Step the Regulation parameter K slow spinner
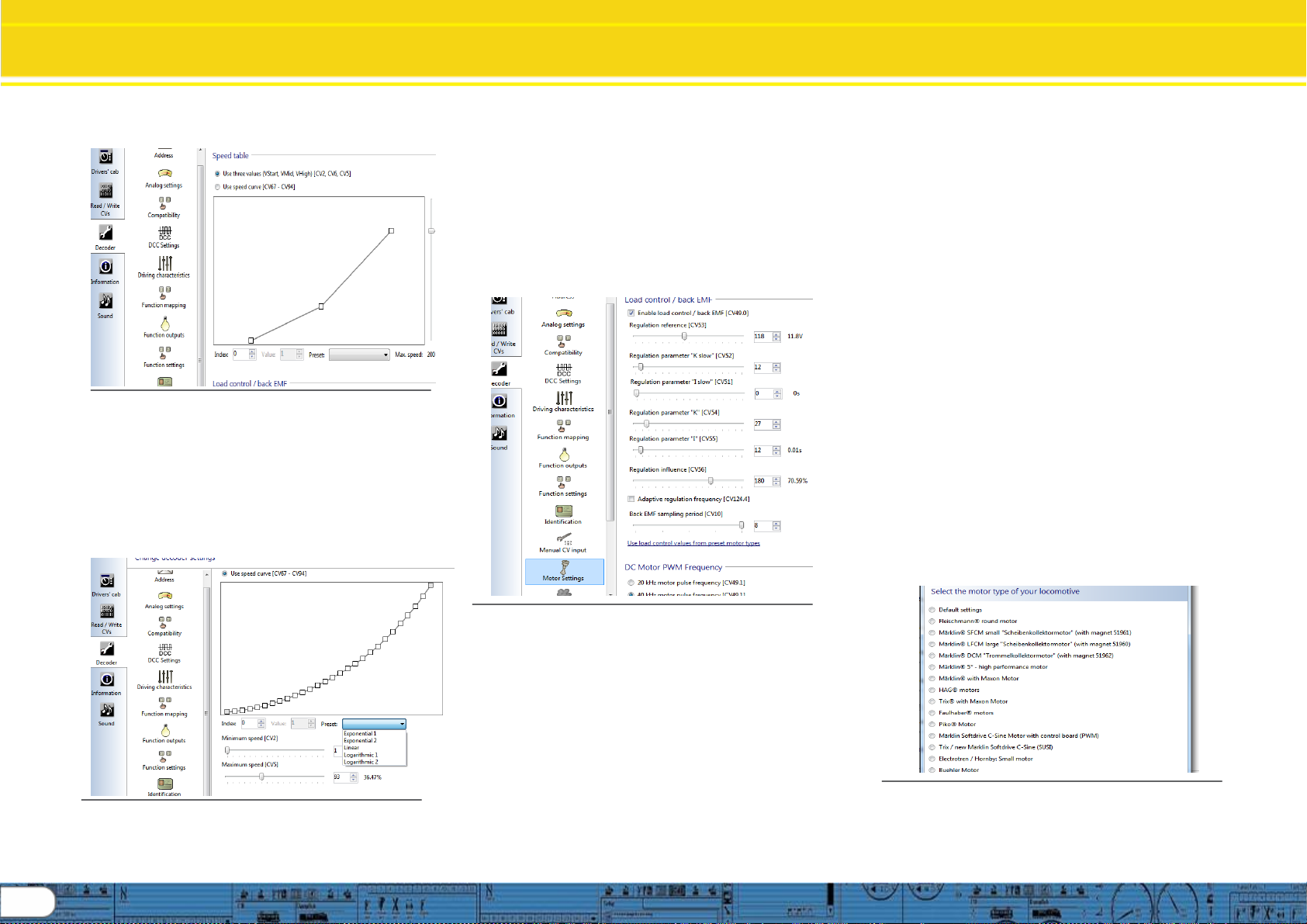The image size is (1307, 924). pyautogui.click(x=776, y=368)
